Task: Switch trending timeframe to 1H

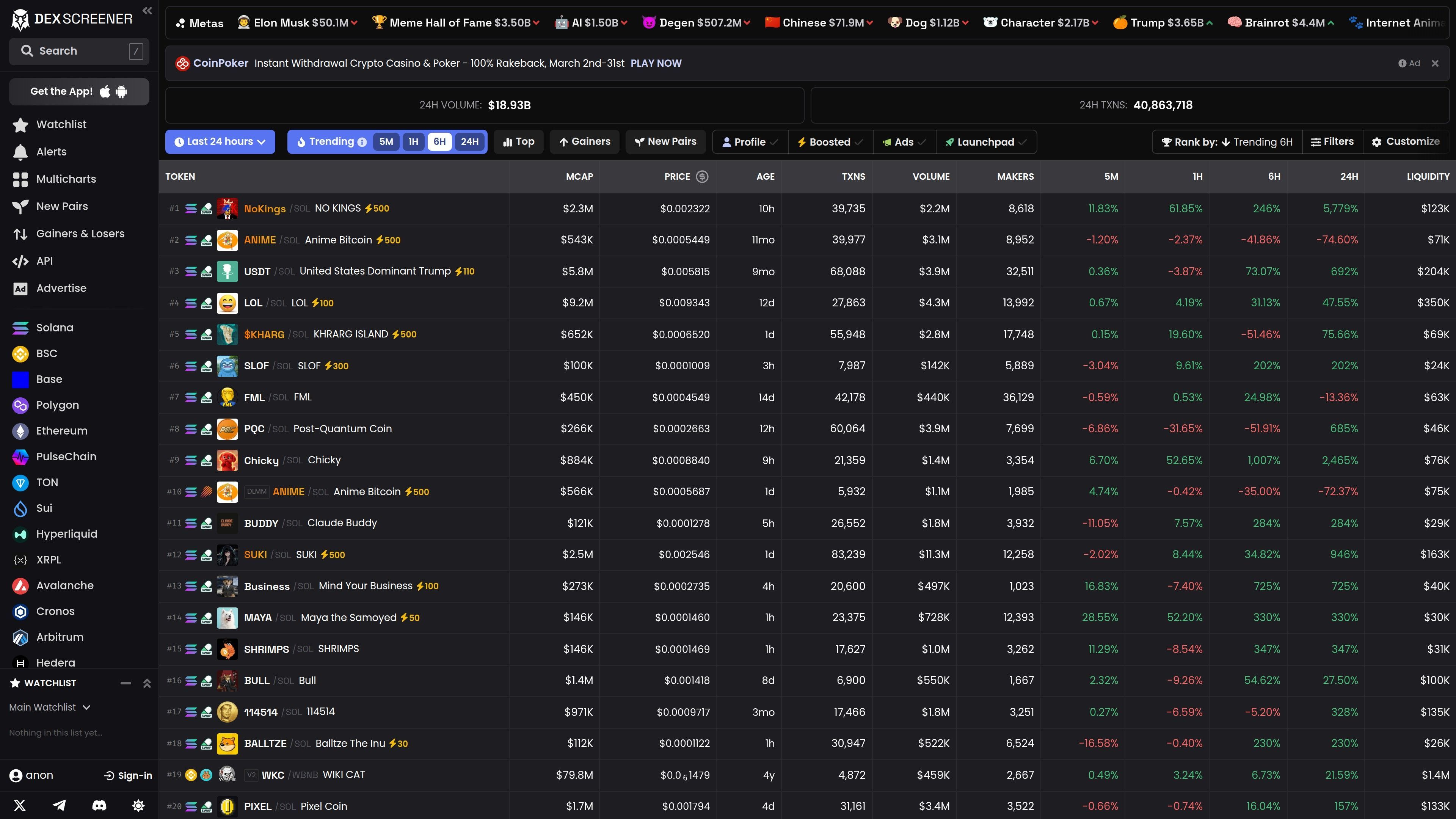Action: [413, 141]
